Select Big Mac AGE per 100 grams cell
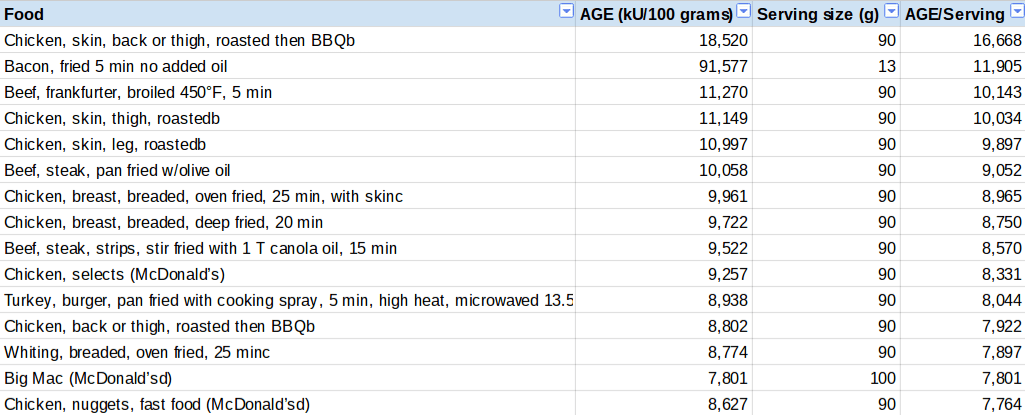 click(x=664, y=378)
